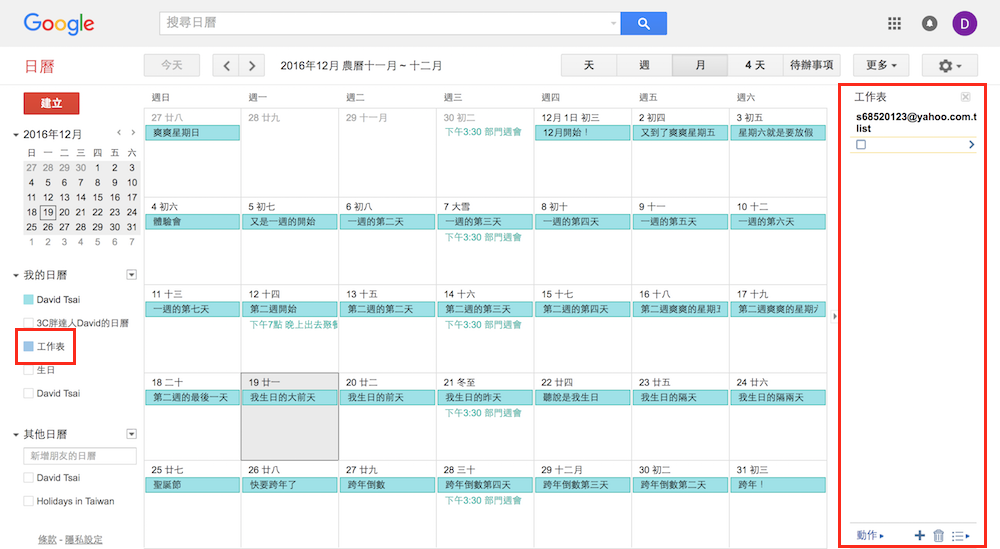
Task: Open the Google apps grid
Action: (x=894, y=23)
